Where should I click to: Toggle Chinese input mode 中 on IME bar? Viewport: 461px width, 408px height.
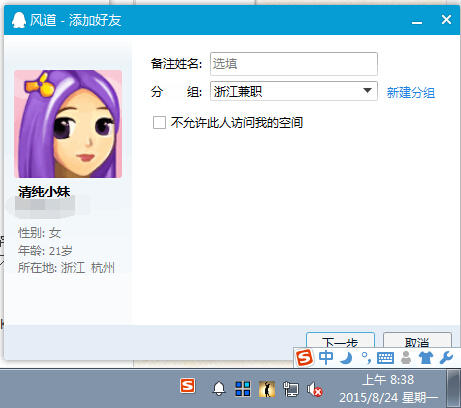326,358
